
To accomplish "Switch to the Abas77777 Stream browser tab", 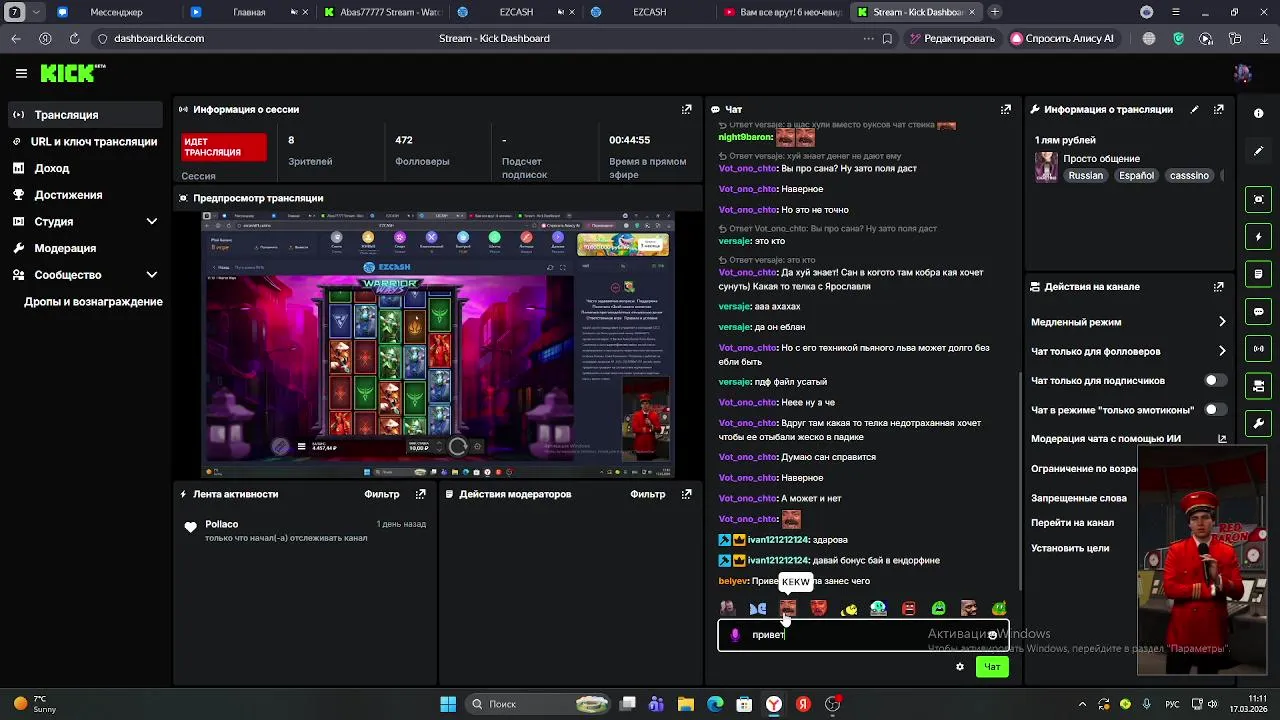I will click(383, 12).
